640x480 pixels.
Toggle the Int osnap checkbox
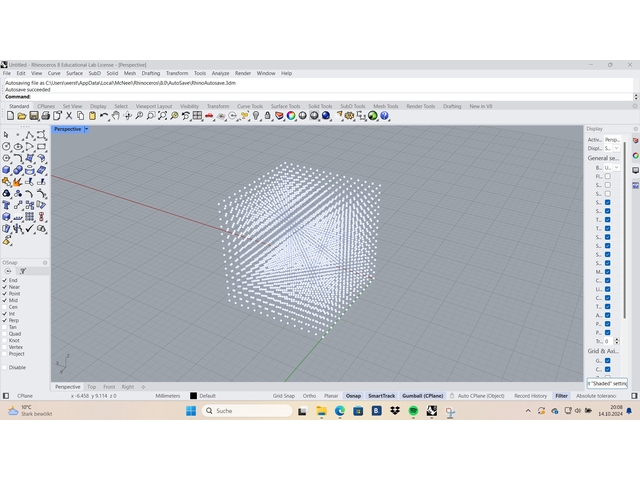pyautogui.click(x=5, y=314)
